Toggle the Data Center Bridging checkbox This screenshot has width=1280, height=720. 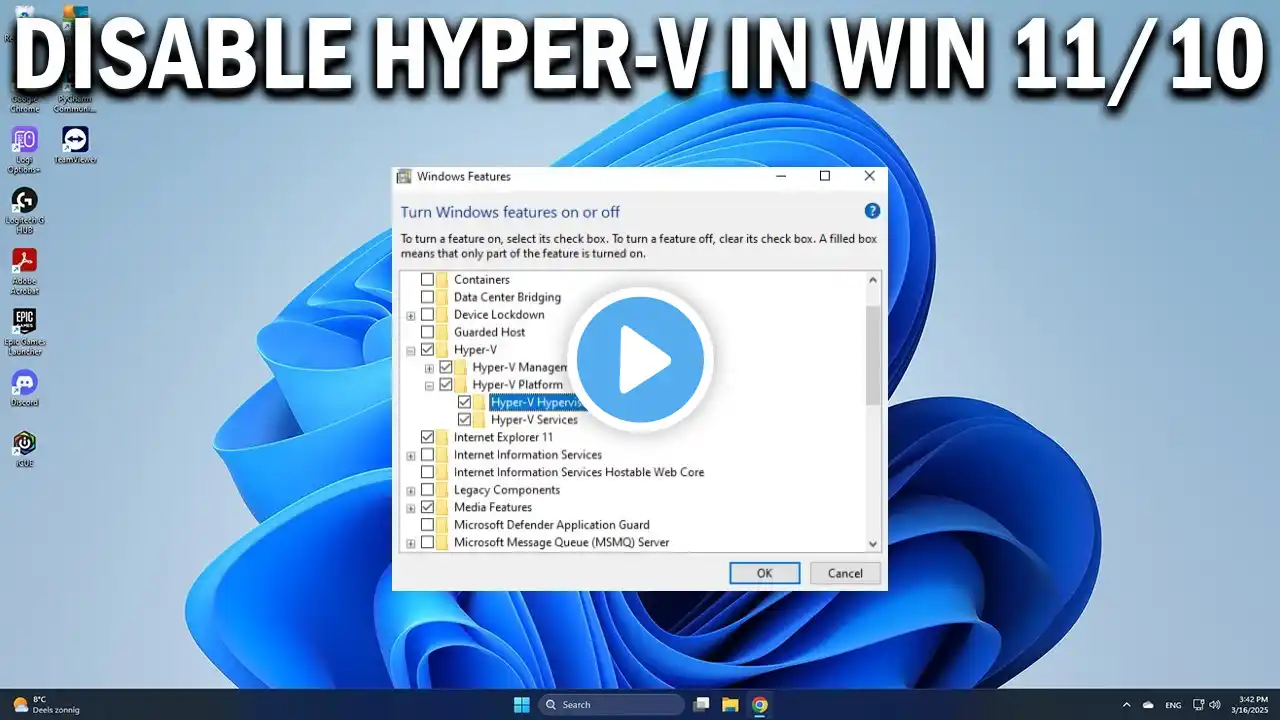tap(428, 297)
